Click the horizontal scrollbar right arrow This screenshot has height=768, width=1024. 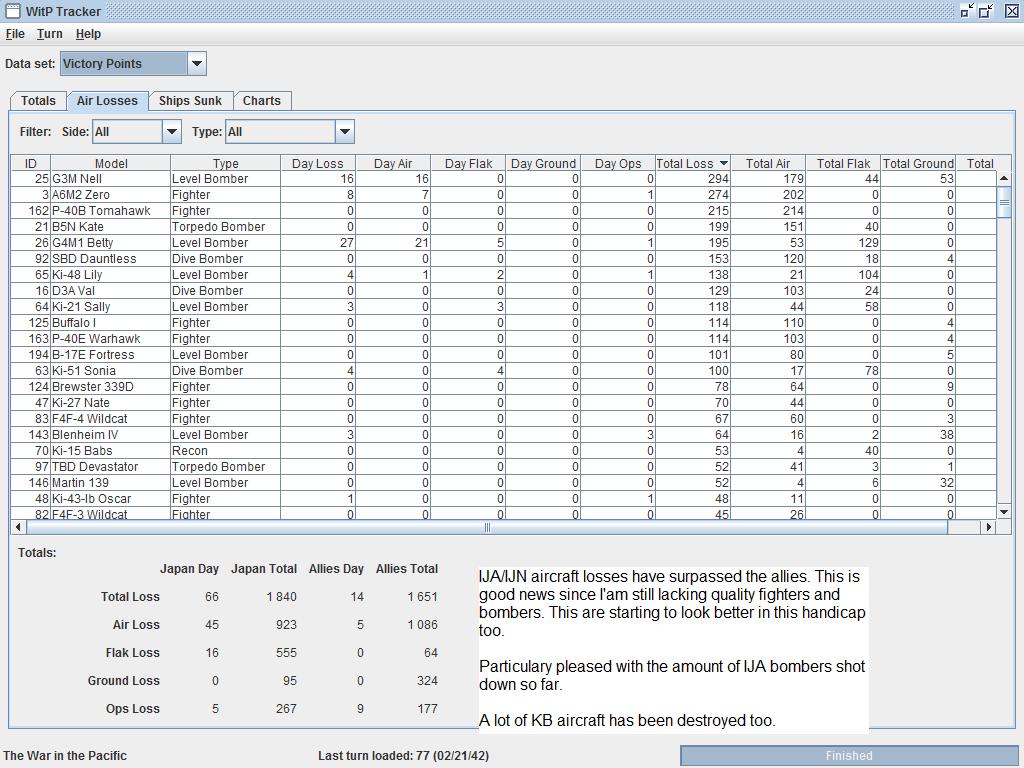click(989, 526)
